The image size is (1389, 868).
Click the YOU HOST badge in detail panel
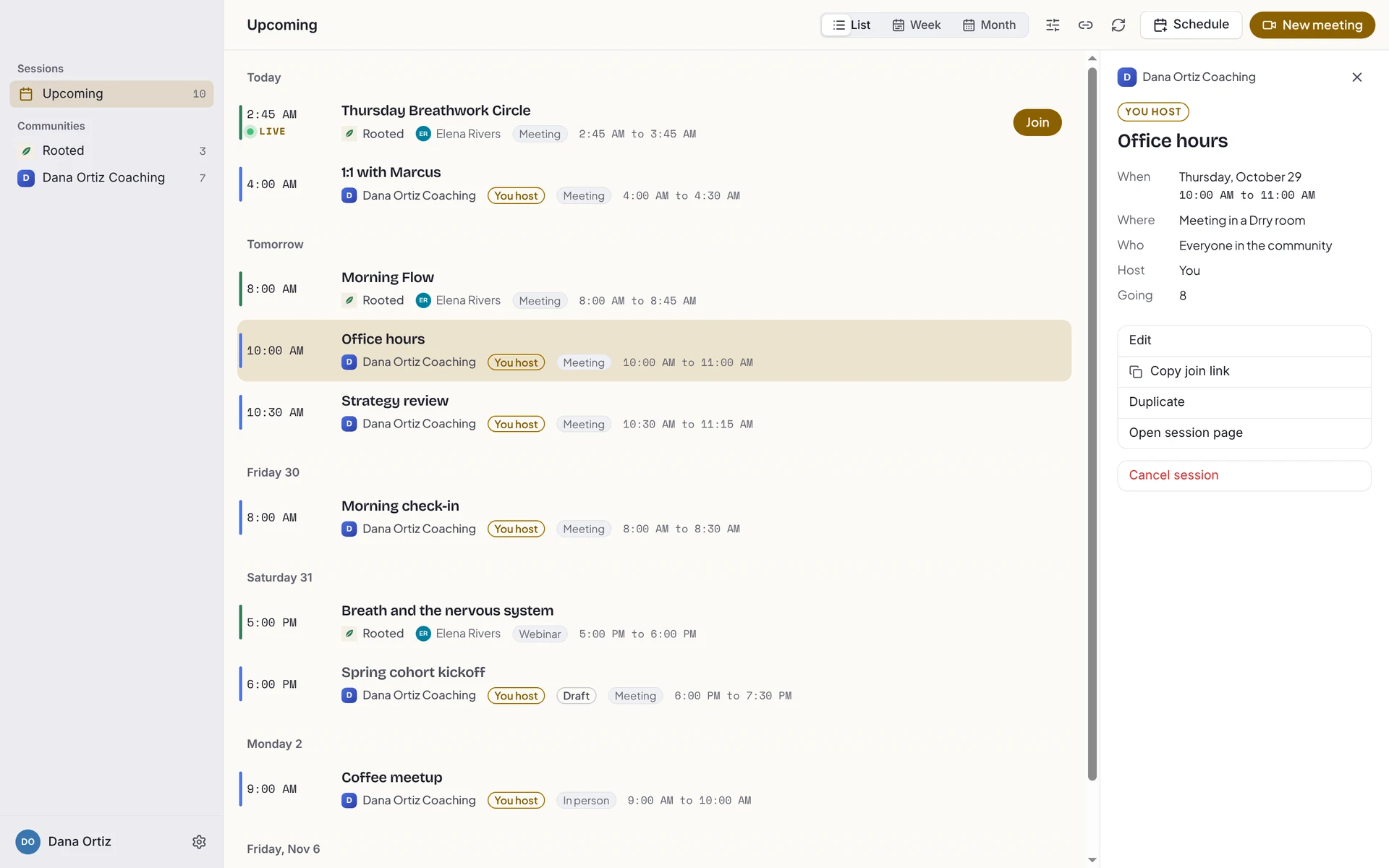[1153, 112]
